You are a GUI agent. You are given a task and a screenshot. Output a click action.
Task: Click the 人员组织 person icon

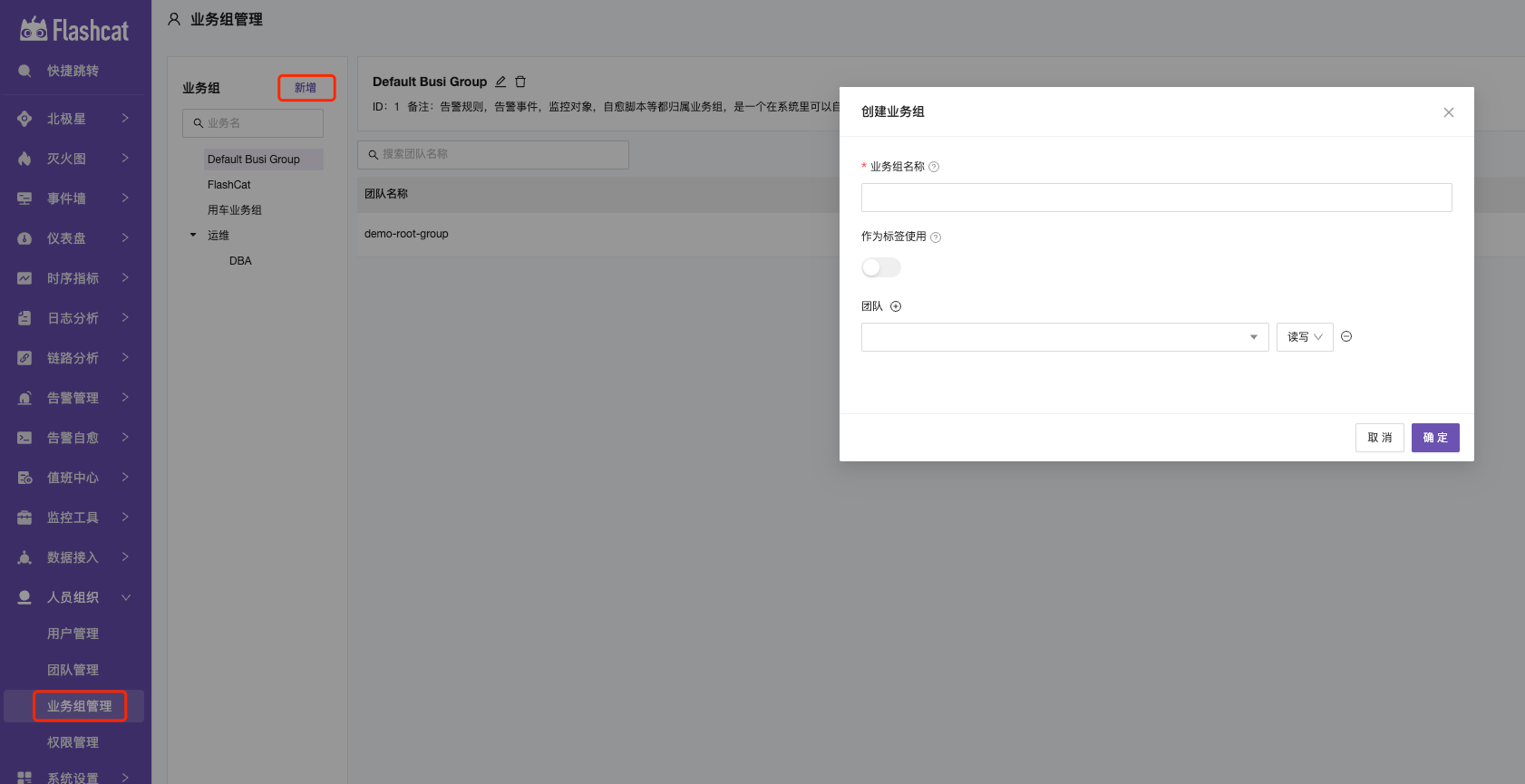[x=24, y=597]
